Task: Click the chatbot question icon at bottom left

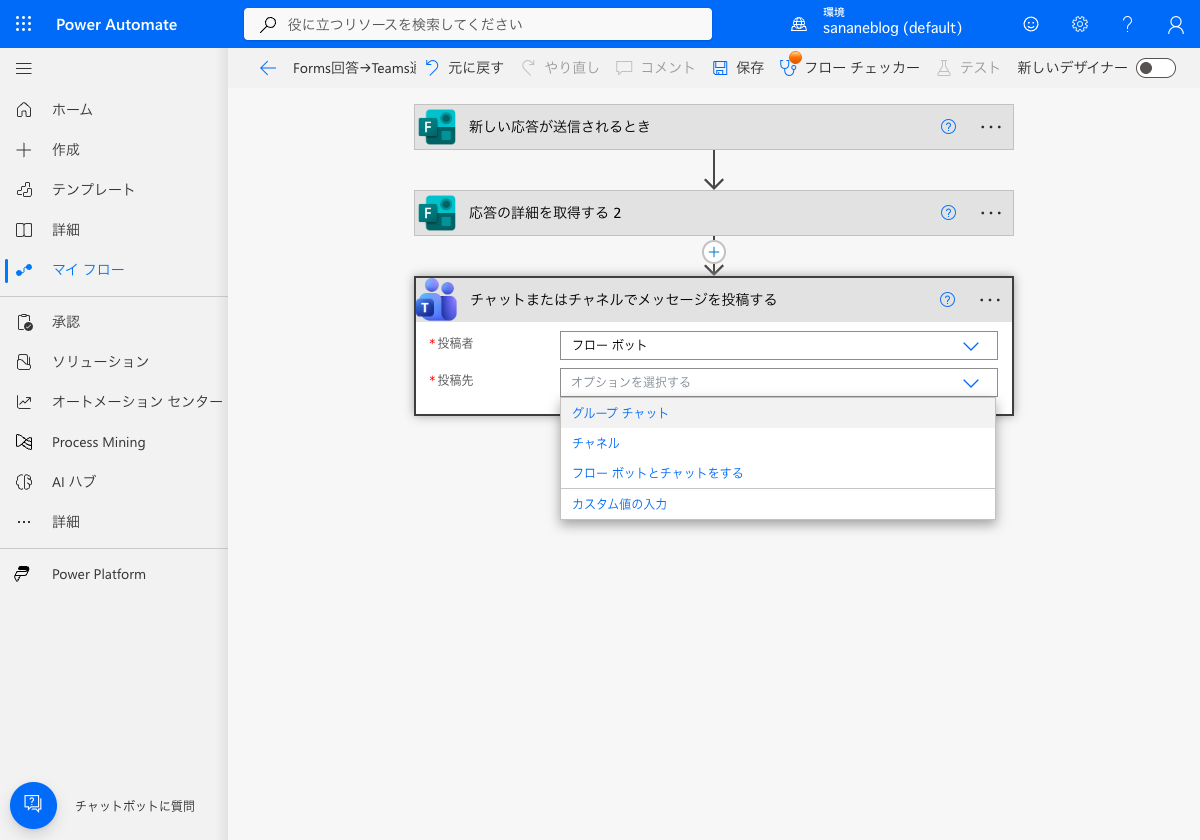Action: (x=33, y=805)
